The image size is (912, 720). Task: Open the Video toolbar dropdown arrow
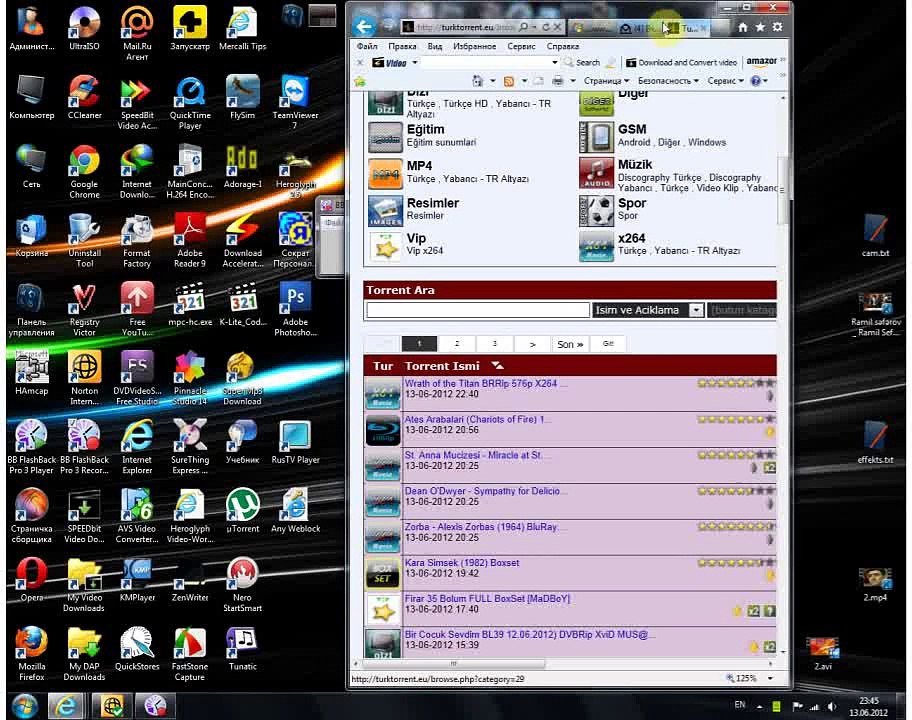(415, 62)
